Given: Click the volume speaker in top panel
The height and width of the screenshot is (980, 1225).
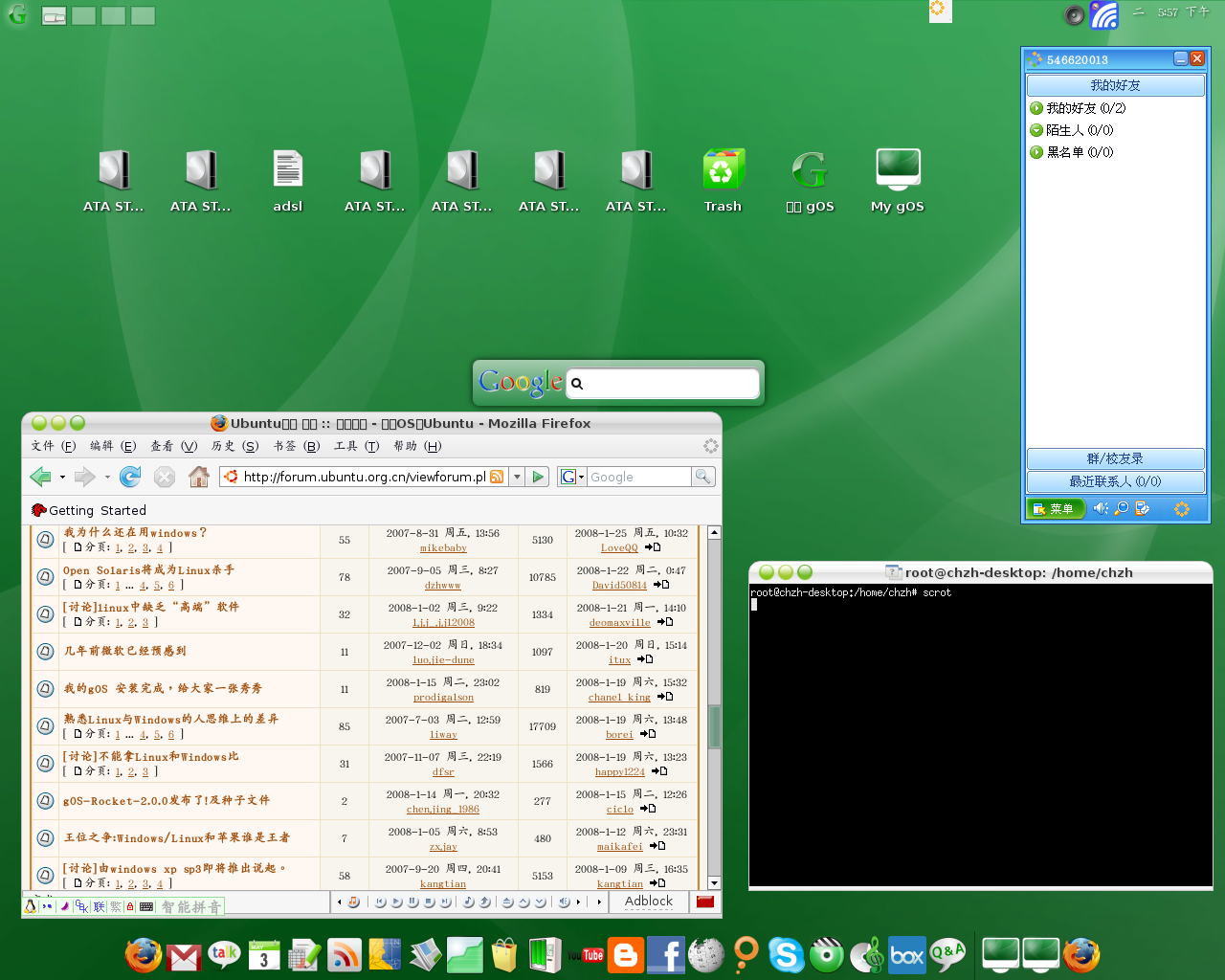Looking at the screenshot, I should (x=1075, y=14).
